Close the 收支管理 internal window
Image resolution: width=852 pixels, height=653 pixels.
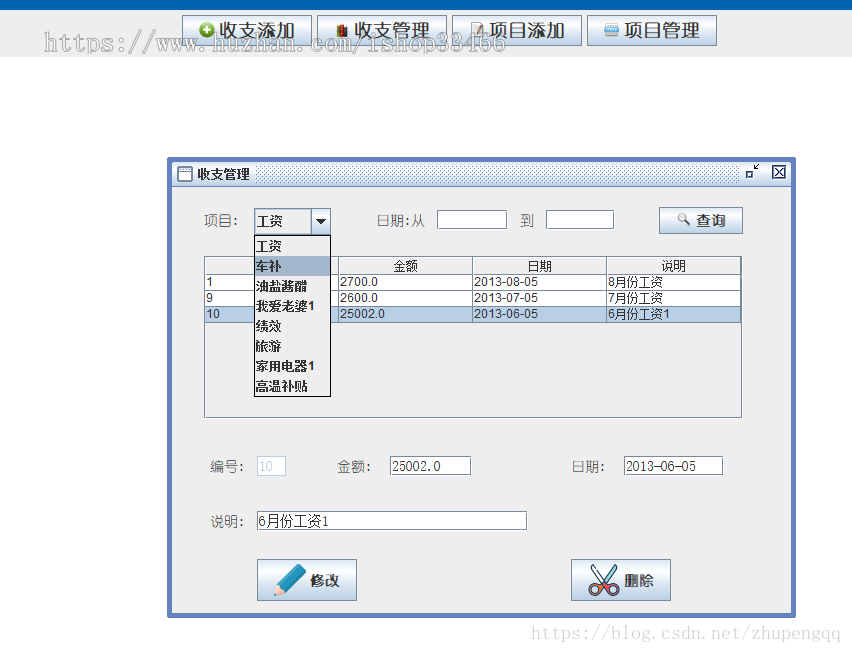tap(779, 172)
